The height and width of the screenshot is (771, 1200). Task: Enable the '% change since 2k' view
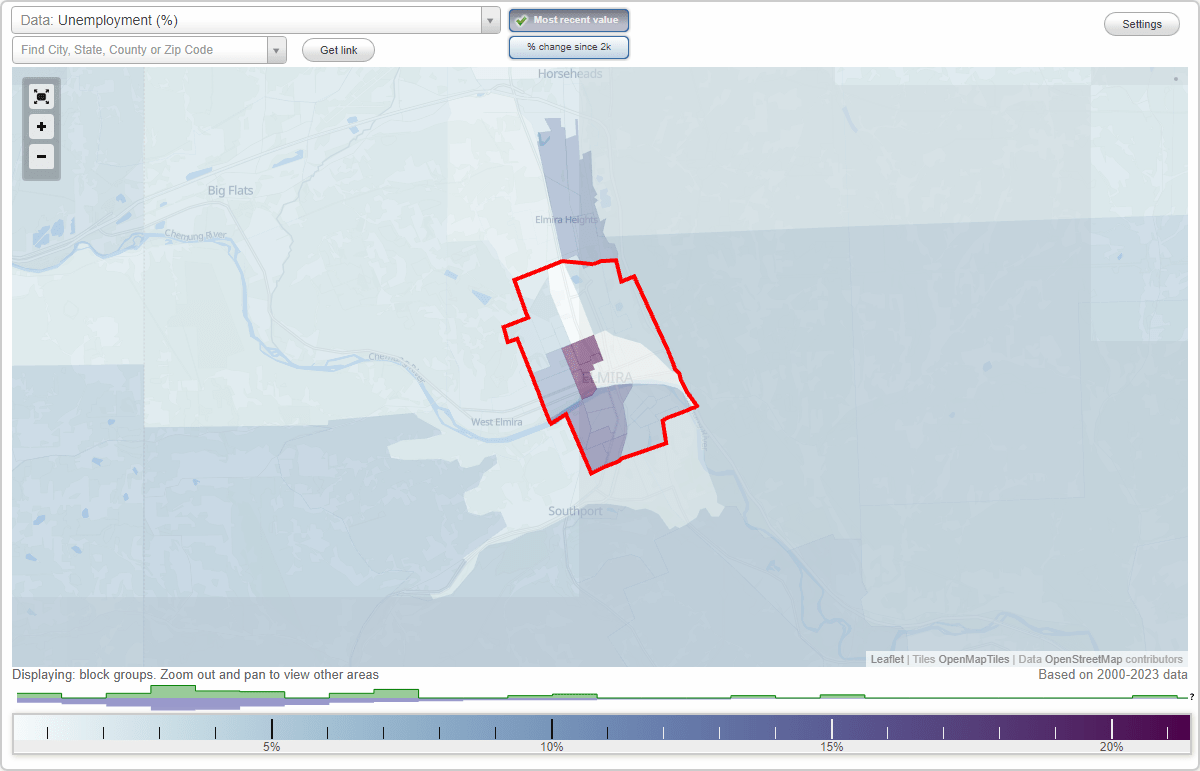click(x=568, y=46)
